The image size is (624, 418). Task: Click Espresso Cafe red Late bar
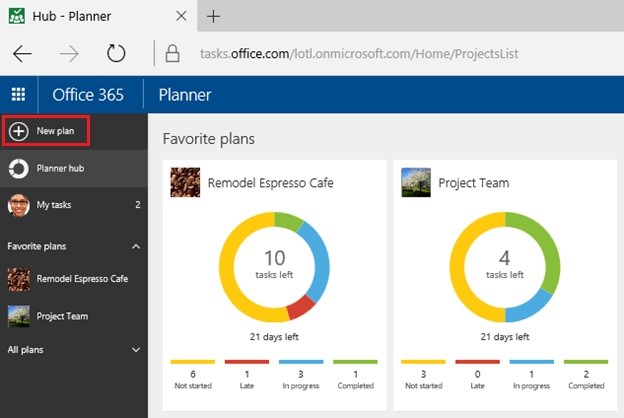tap(247, 362)
